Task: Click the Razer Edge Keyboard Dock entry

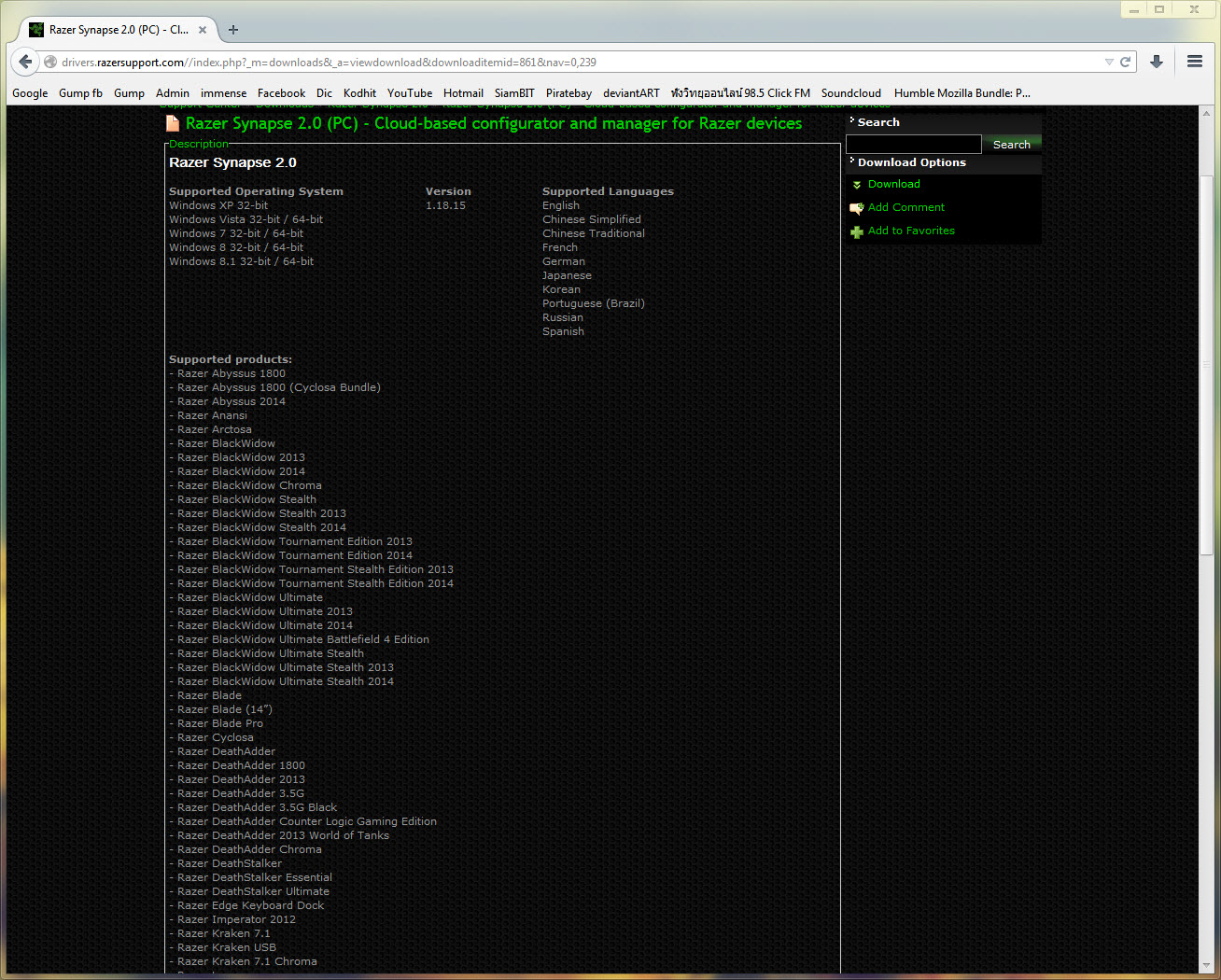Action: pos(250,905)
